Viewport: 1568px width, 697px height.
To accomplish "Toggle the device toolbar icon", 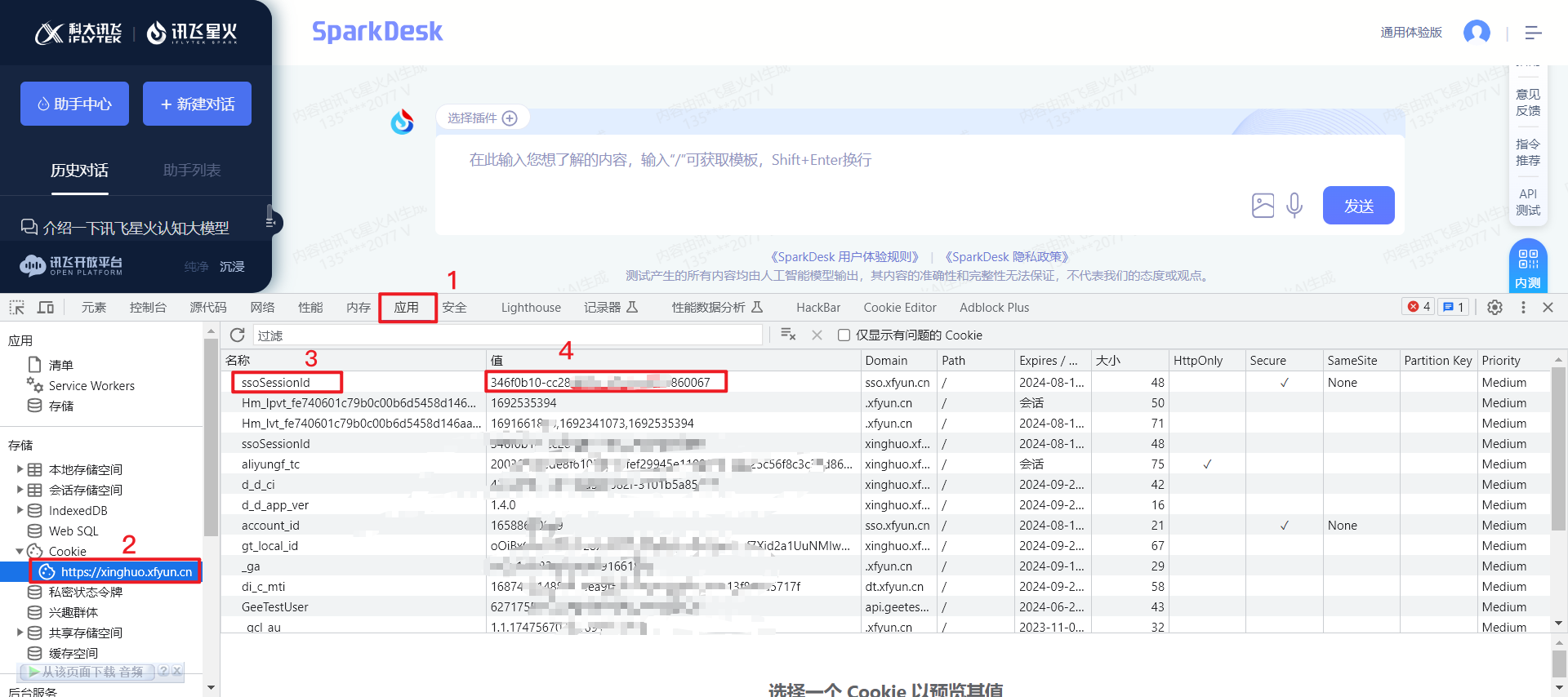I will [46, 307].
